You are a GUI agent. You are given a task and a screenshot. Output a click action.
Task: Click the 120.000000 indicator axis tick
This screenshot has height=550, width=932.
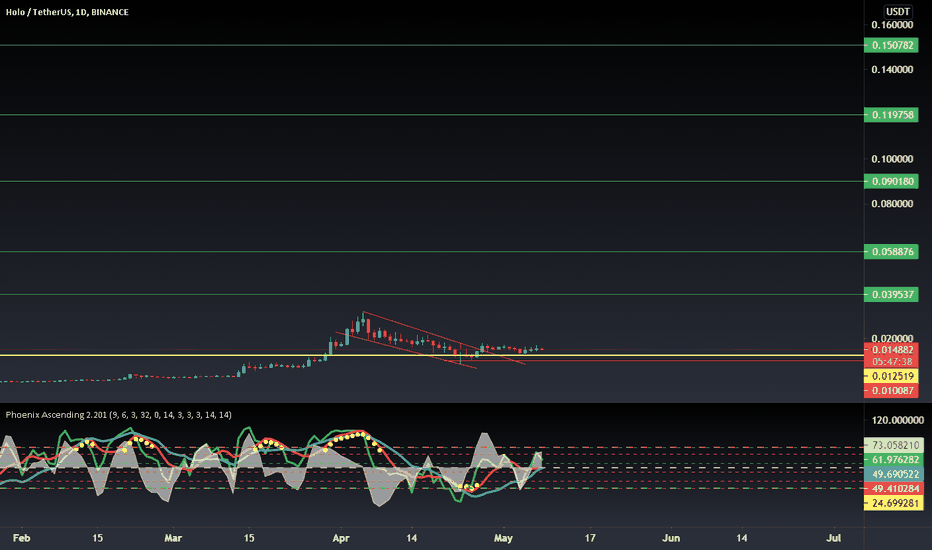point(898,420)
